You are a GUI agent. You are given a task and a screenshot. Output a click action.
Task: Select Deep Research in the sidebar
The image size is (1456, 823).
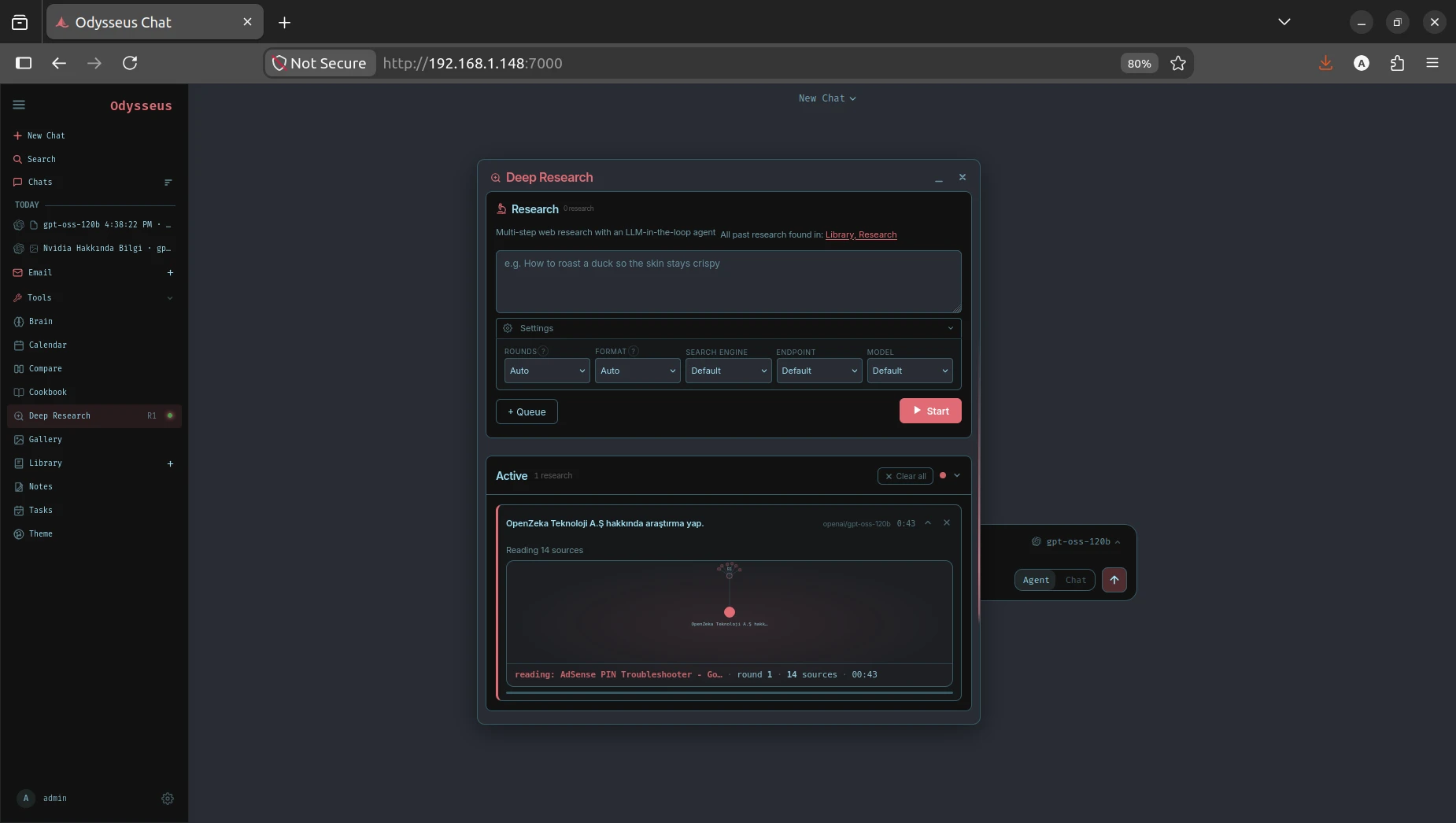coord(94,415)
